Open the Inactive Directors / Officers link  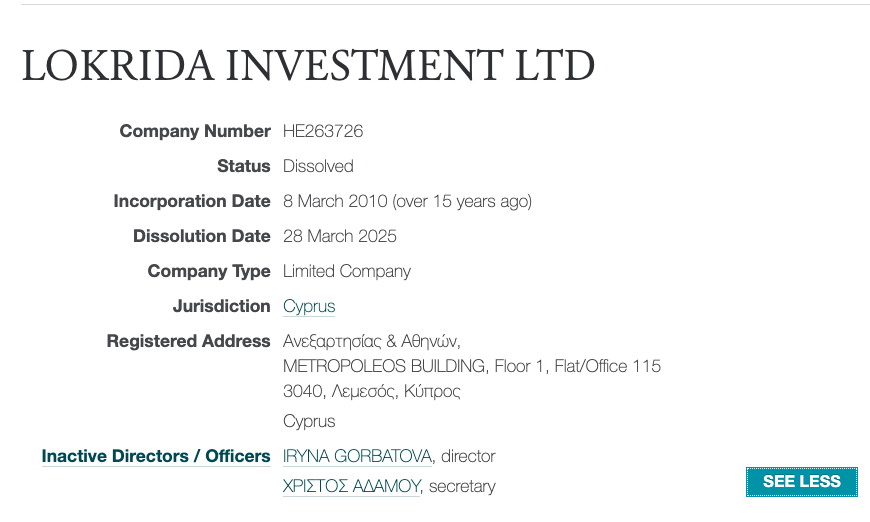(x=156, y=456)
